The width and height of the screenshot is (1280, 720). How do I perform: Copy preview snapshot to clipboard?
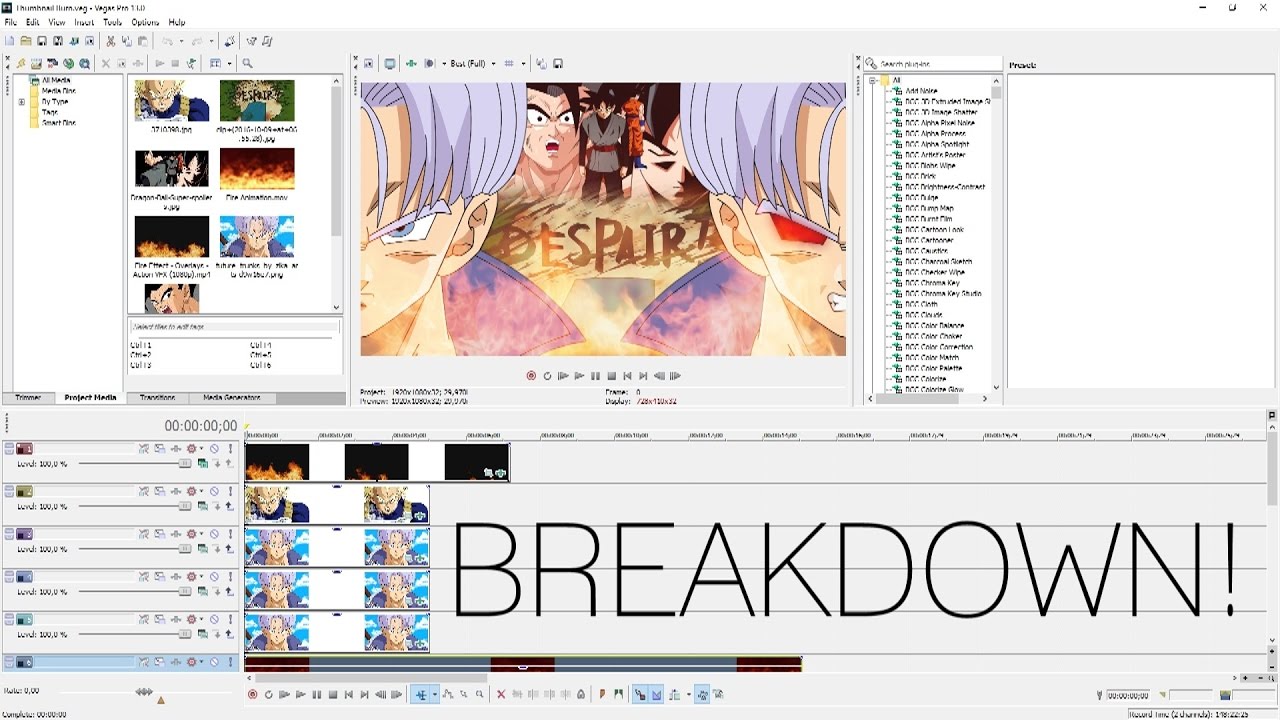pos(541,63)
